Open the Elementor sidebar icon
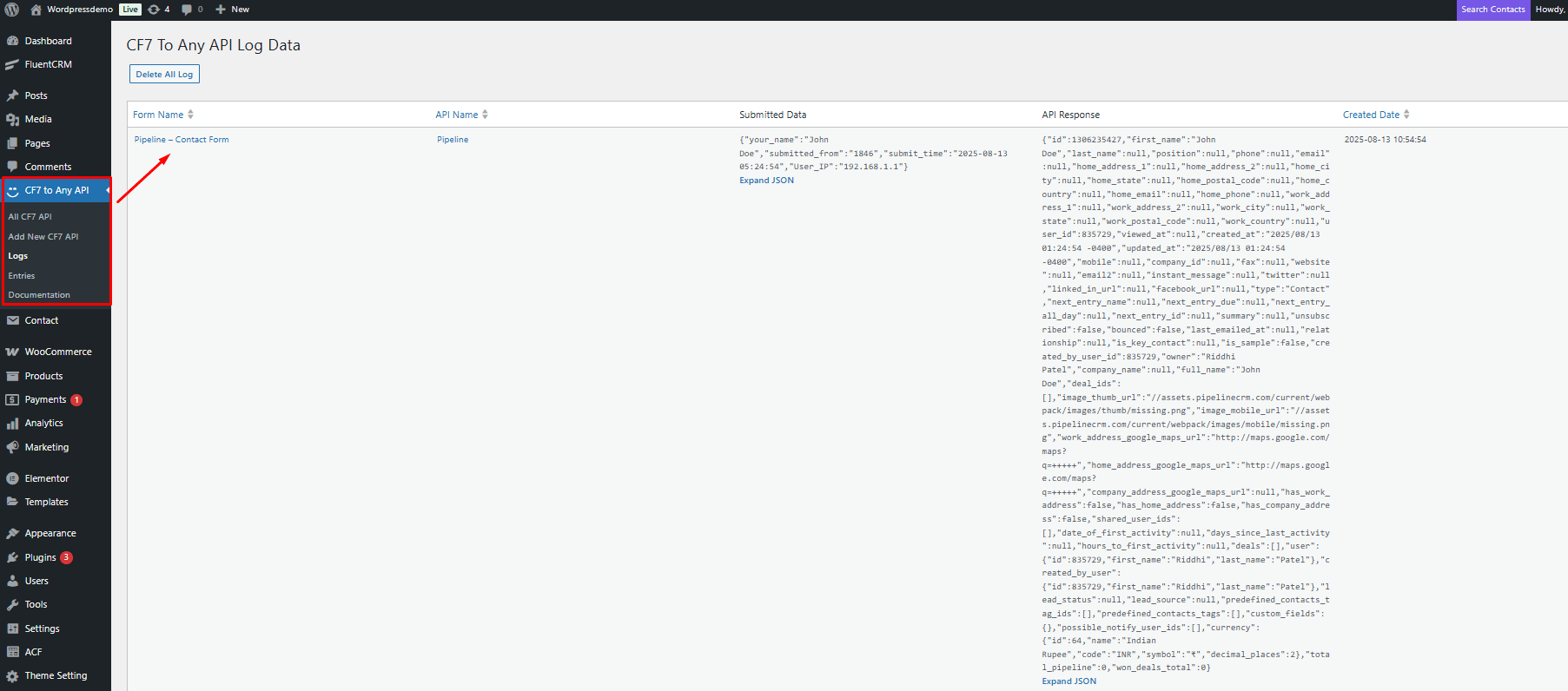 (12, 478)
